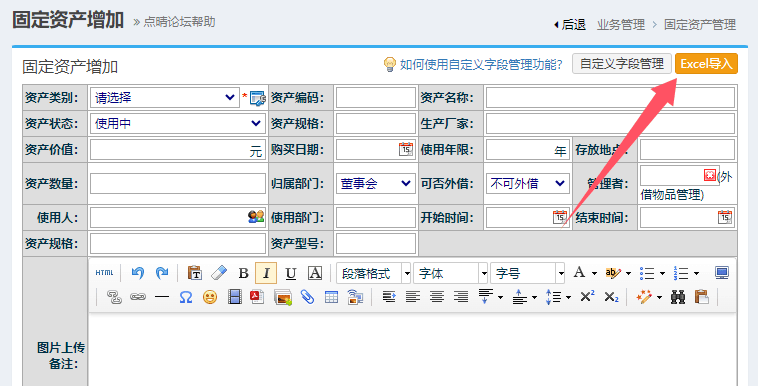This screenshot has width=758, height=386.
Task: Click asset category management icon beside 请选择
Action: [x=258, y=98]
